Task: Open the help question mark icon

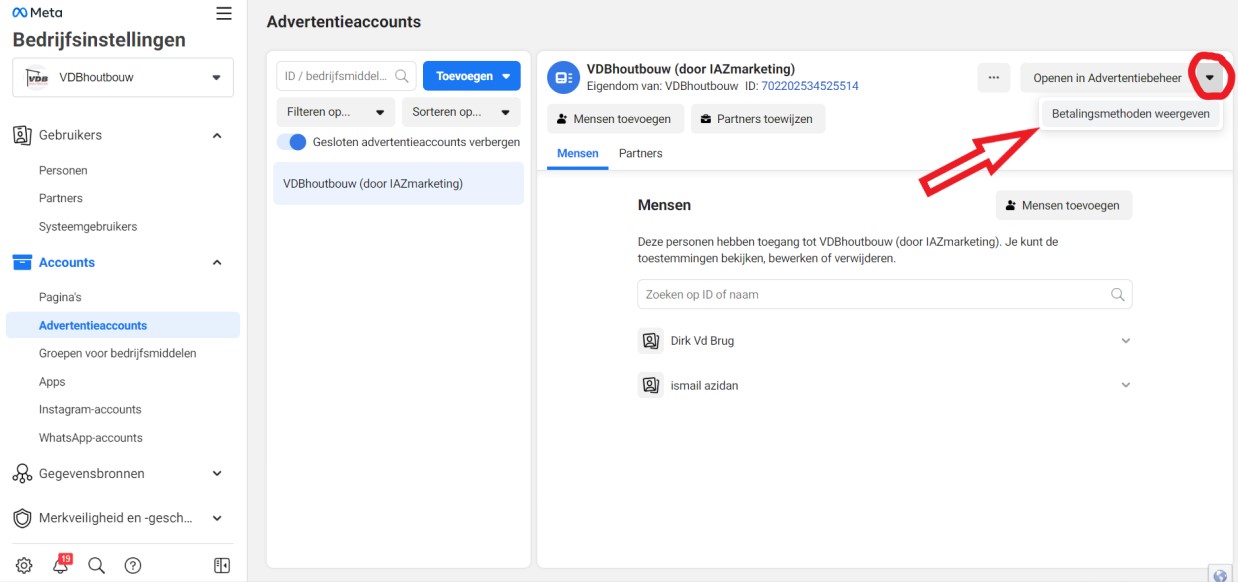Action: (x=132, y=565)
